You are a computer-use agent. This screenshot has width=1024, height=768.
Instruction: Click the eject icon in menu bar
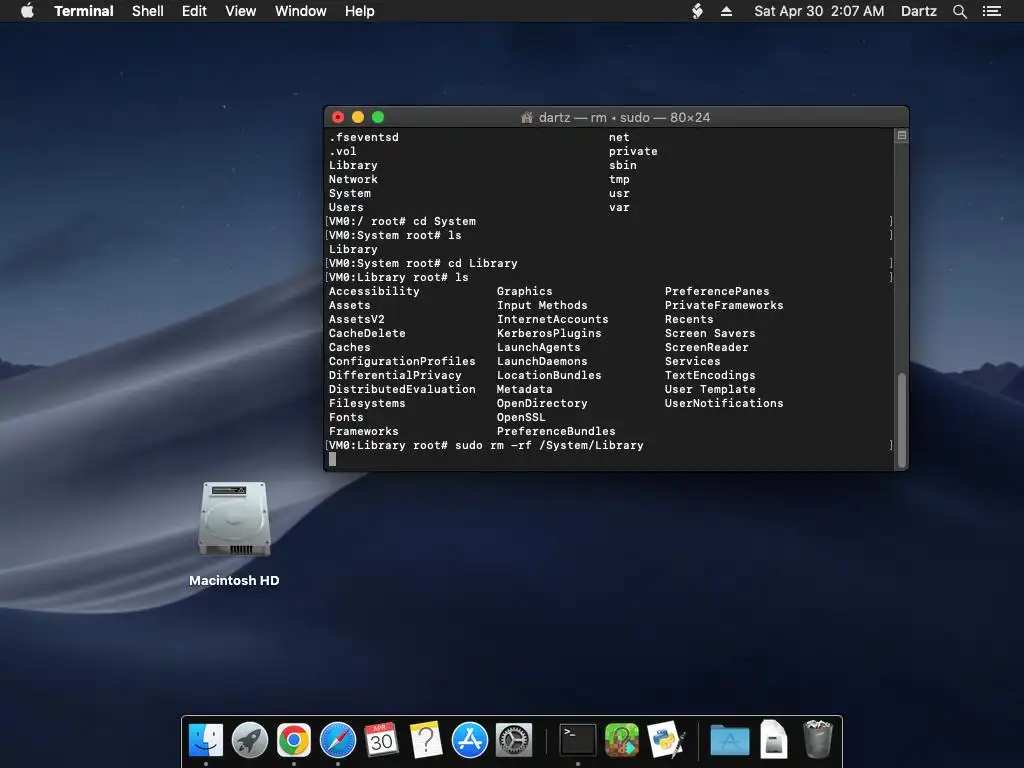pyautogui.click(x=726, y=11)
